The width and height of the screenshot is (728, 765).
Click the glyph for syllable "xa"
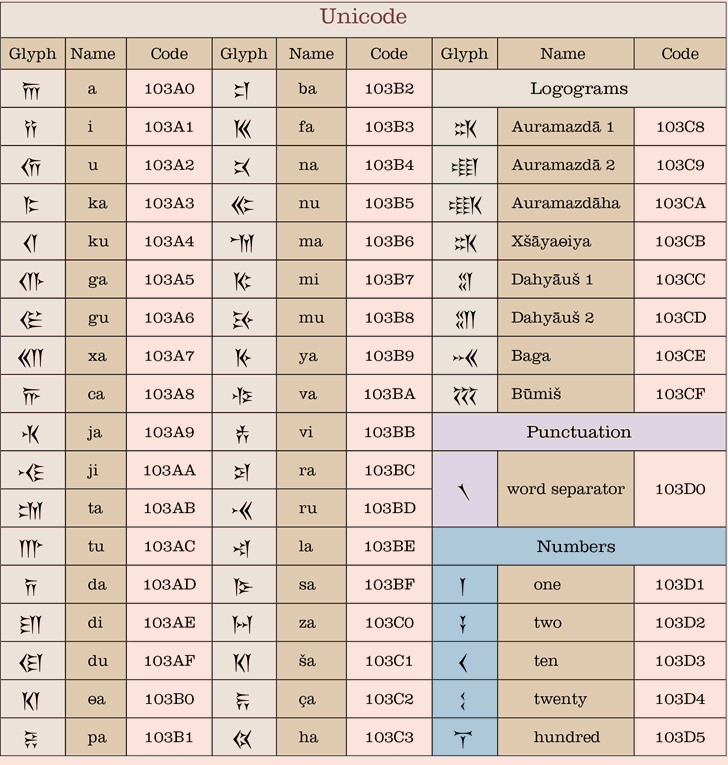[x=32, y=356]
